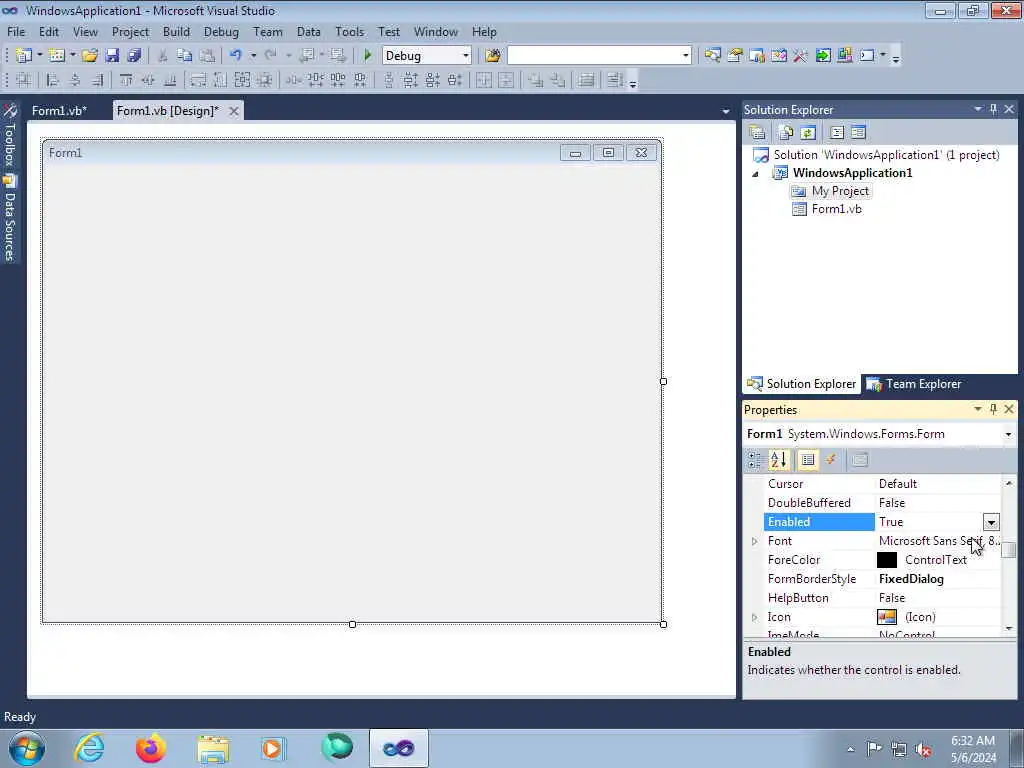Image resolution: width=1024 pixels, height=768 pixels.
Task: Click View Code icon in Solution Explorer
Action: point(837,133)
